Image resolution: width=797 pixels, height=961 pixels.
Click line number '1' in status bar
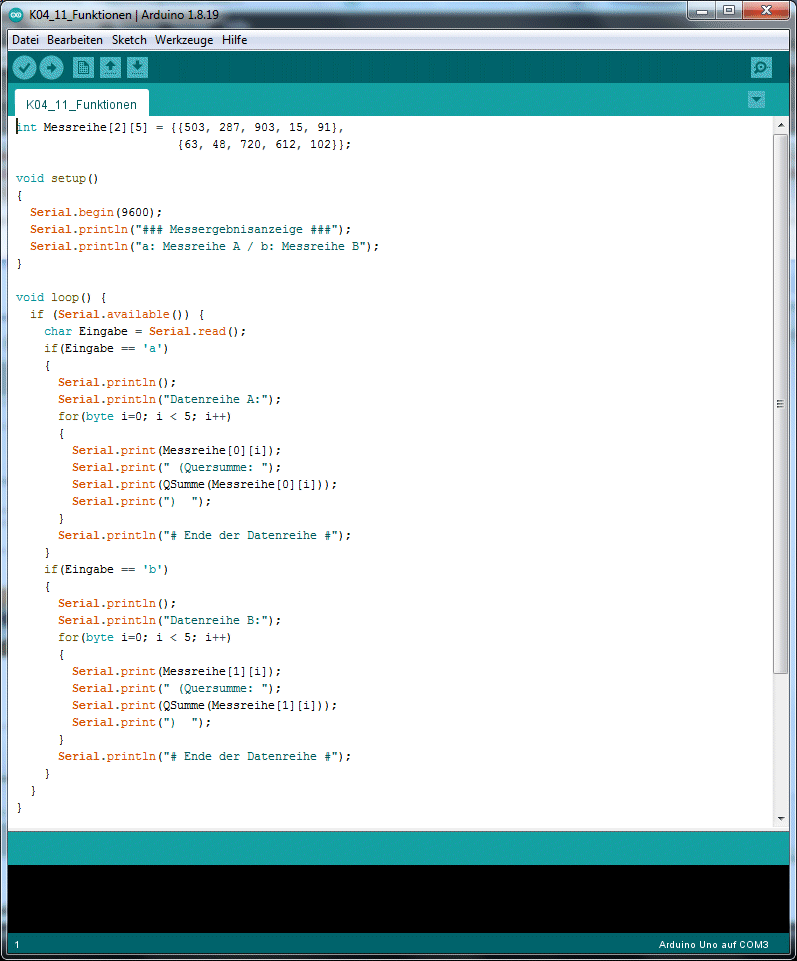(x=17, y=945)
